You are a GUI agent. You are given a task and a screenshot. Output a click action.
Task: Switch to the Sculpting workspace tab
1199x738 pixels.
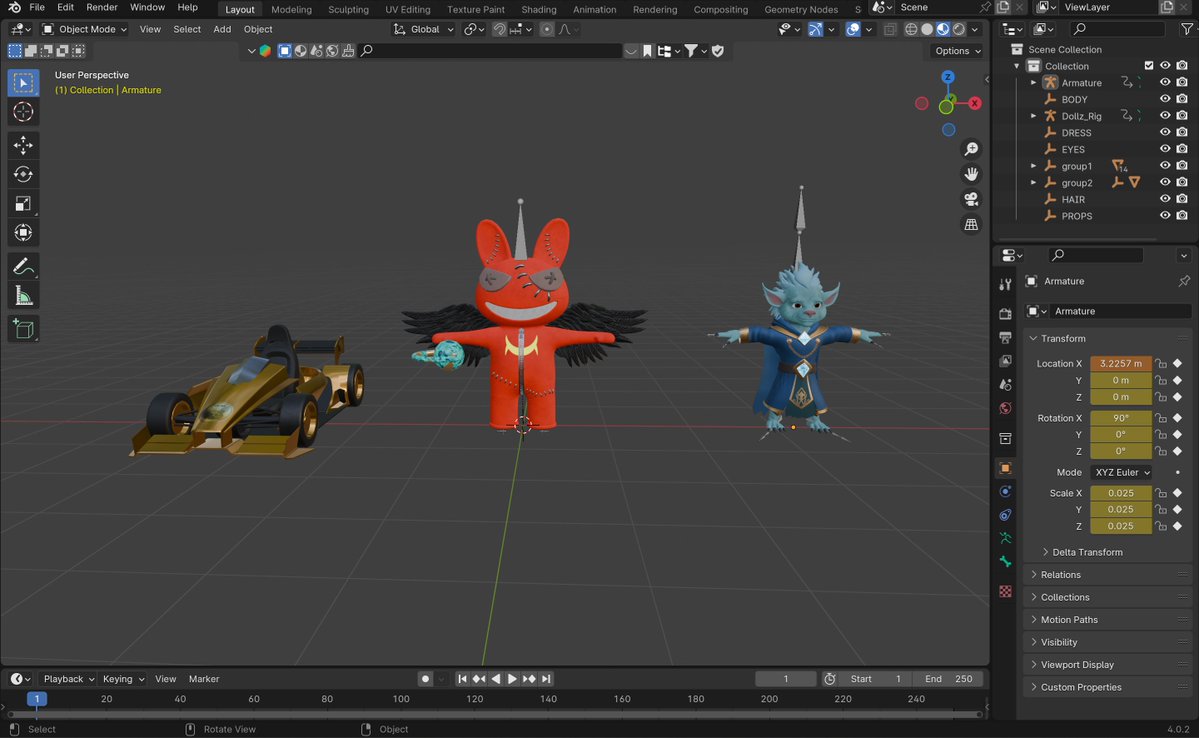tap(348, 9)
